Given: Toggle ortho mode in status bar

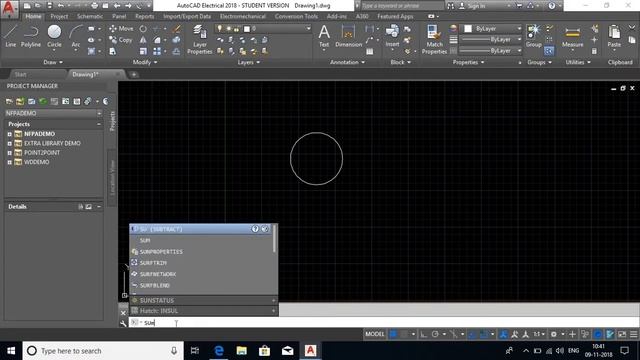Looking at the screenshot, I should [x=424, y=334].
